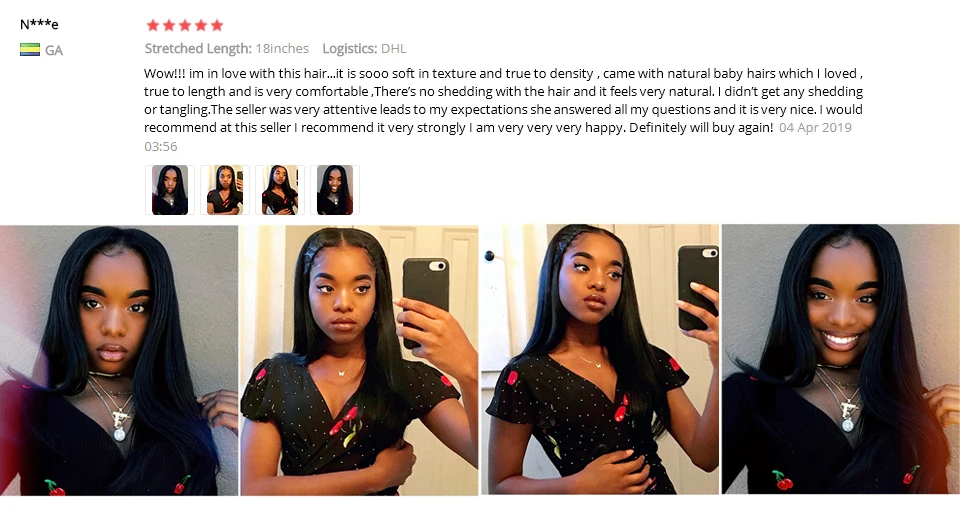
Task: Select the large front-facing mirror selfie photo
Action: tap(359, 360)
